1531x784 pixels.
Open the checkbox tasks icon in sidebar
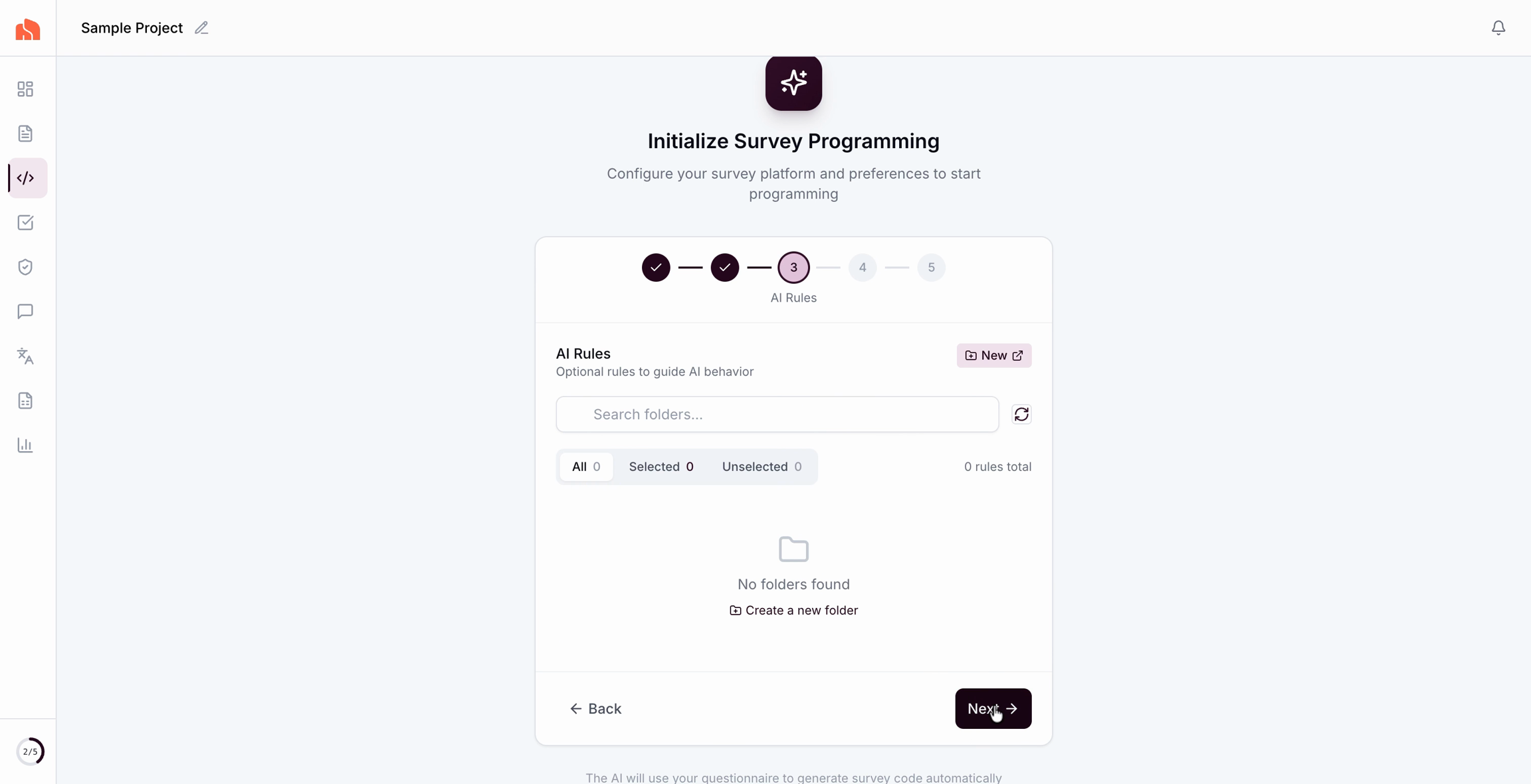click(x=25, y=223)
